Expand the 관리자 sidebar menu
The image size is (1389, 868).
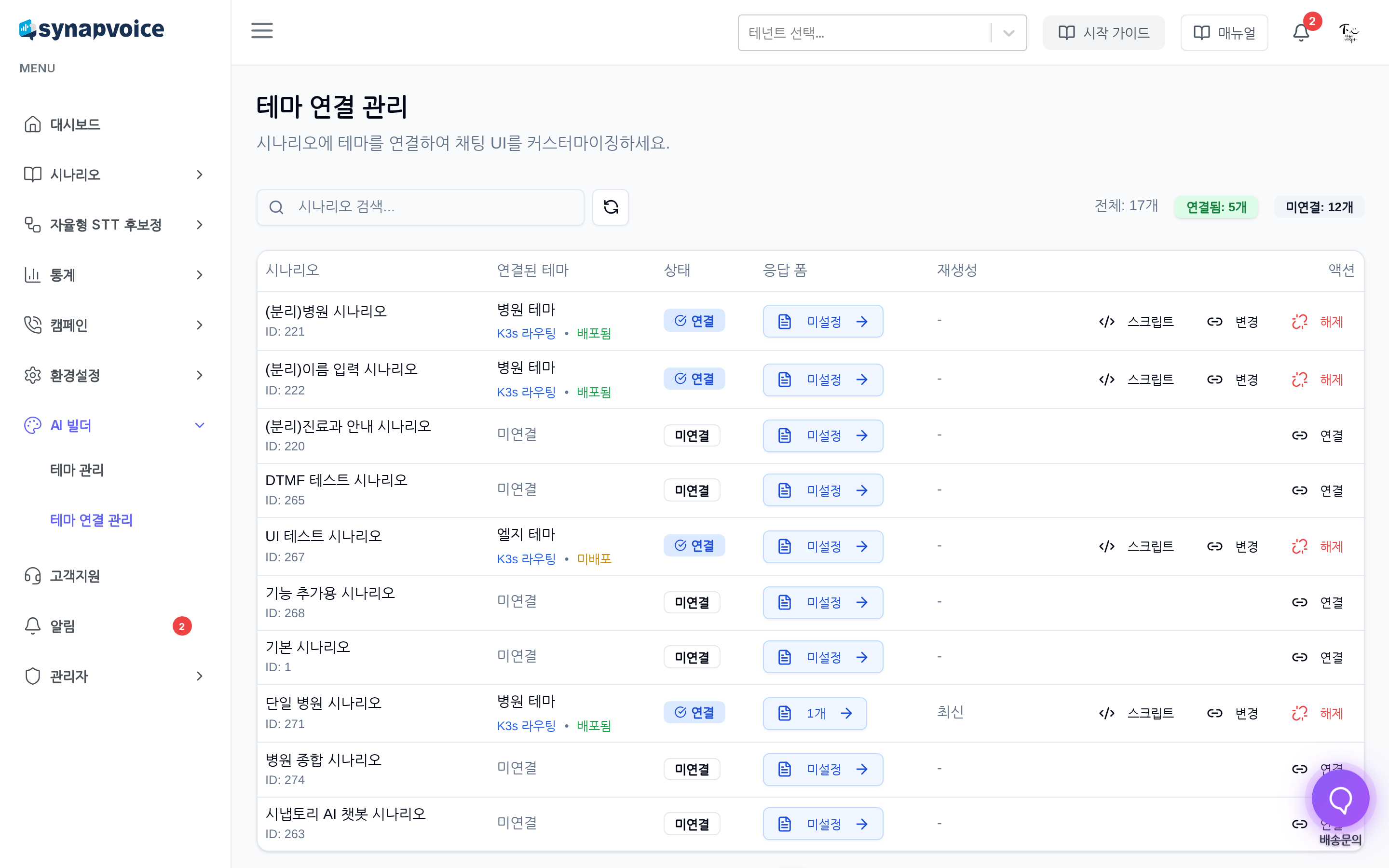click(x=115, y=676)
